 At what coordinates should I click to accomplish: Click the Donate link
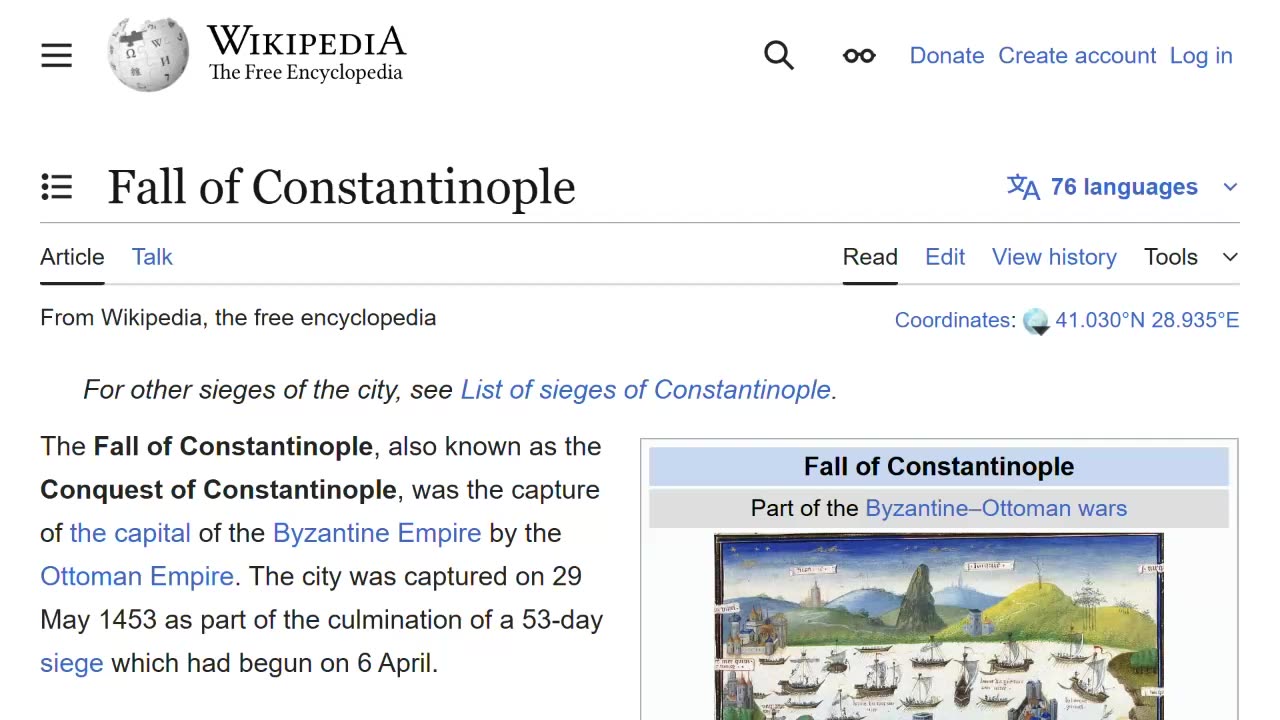point(947,56)
